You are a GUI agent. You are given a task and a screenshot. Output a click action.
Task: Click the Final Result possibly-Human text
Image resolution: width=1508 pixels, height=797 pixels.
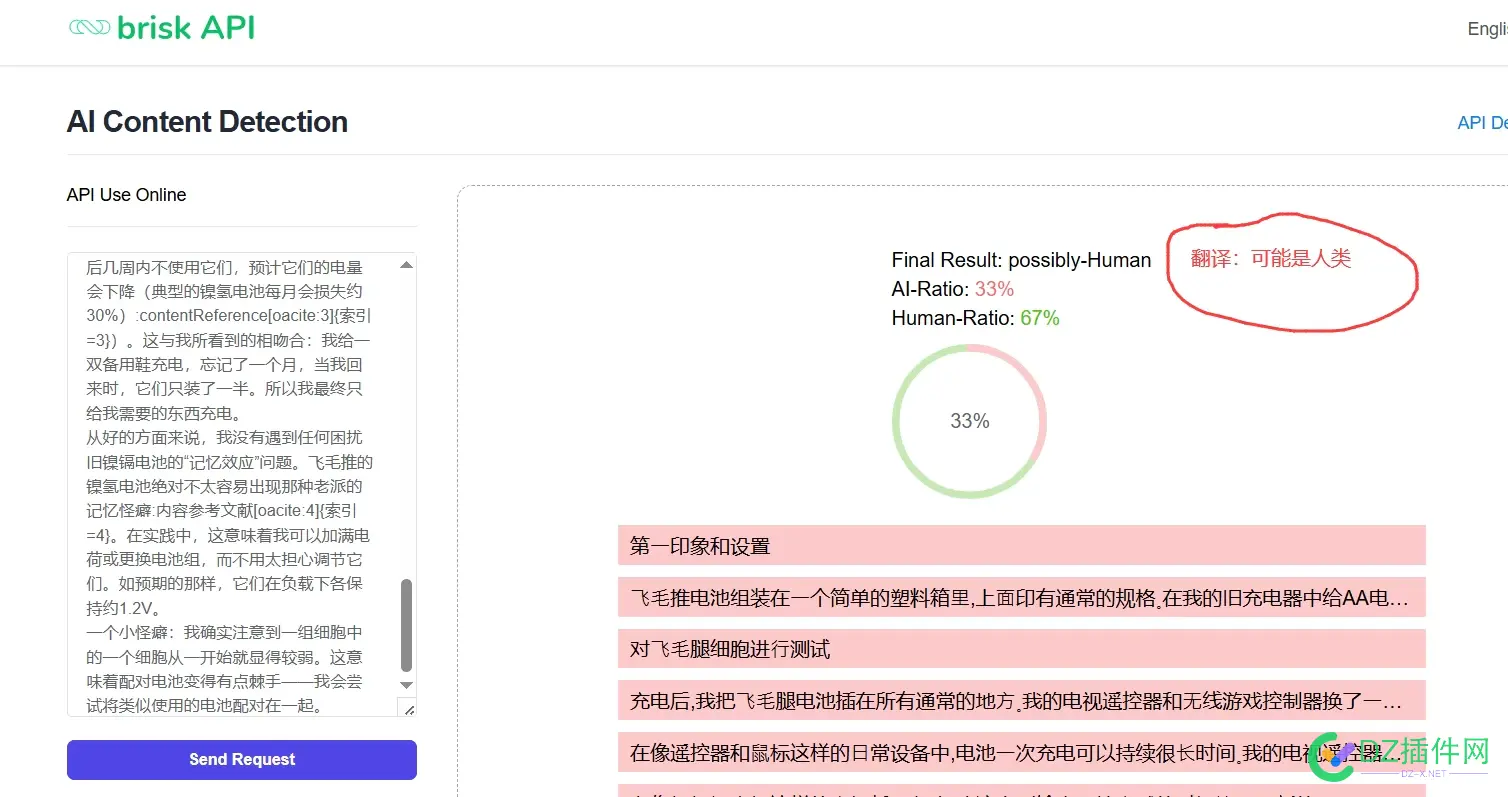pos(1021,260)
